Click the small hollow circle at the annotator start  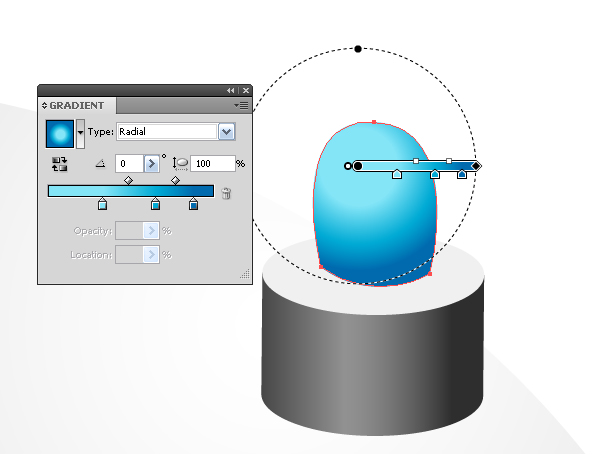[347, 166]
